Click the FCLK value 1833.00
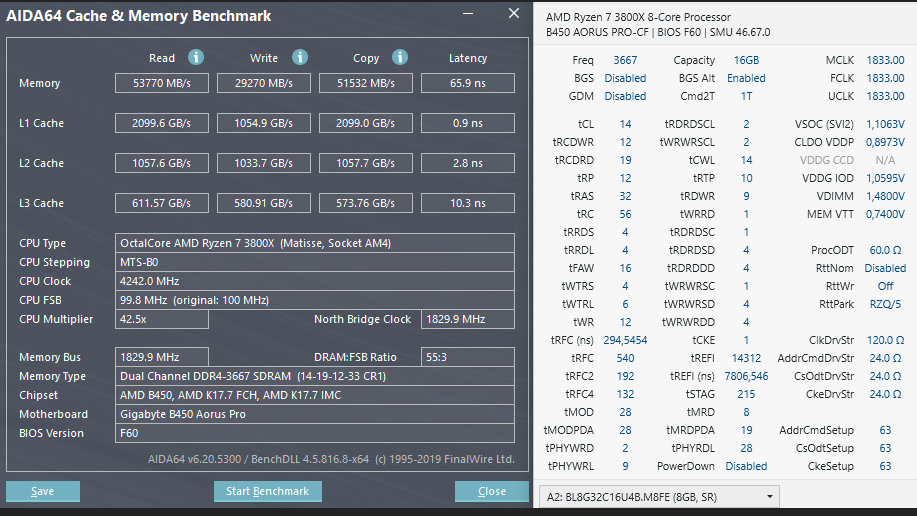The image size is (917, 516). tap(885, 78)
